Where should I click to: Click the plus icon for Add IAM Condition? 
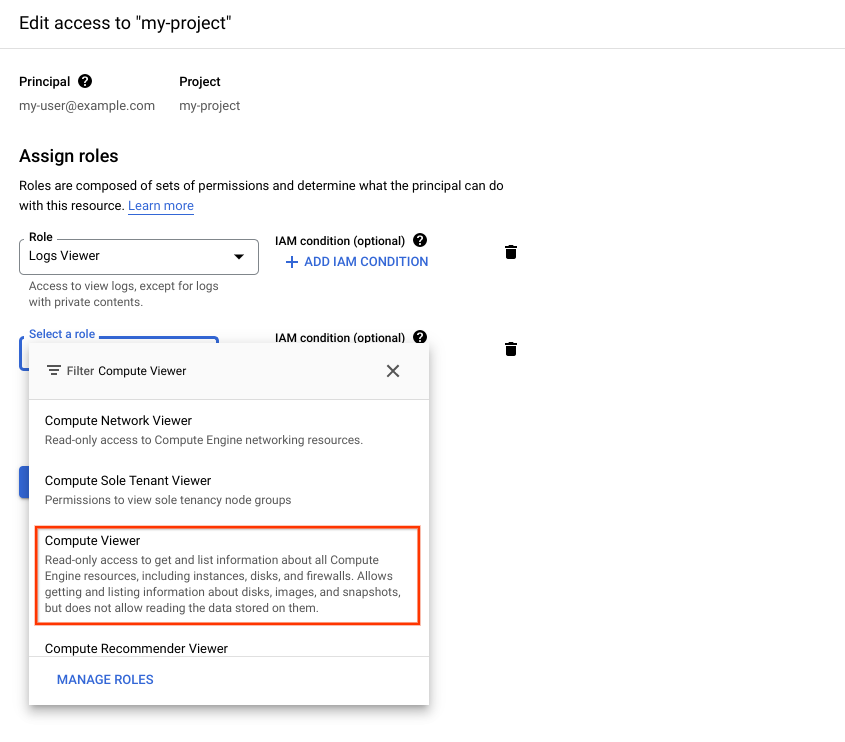point(292,262)
